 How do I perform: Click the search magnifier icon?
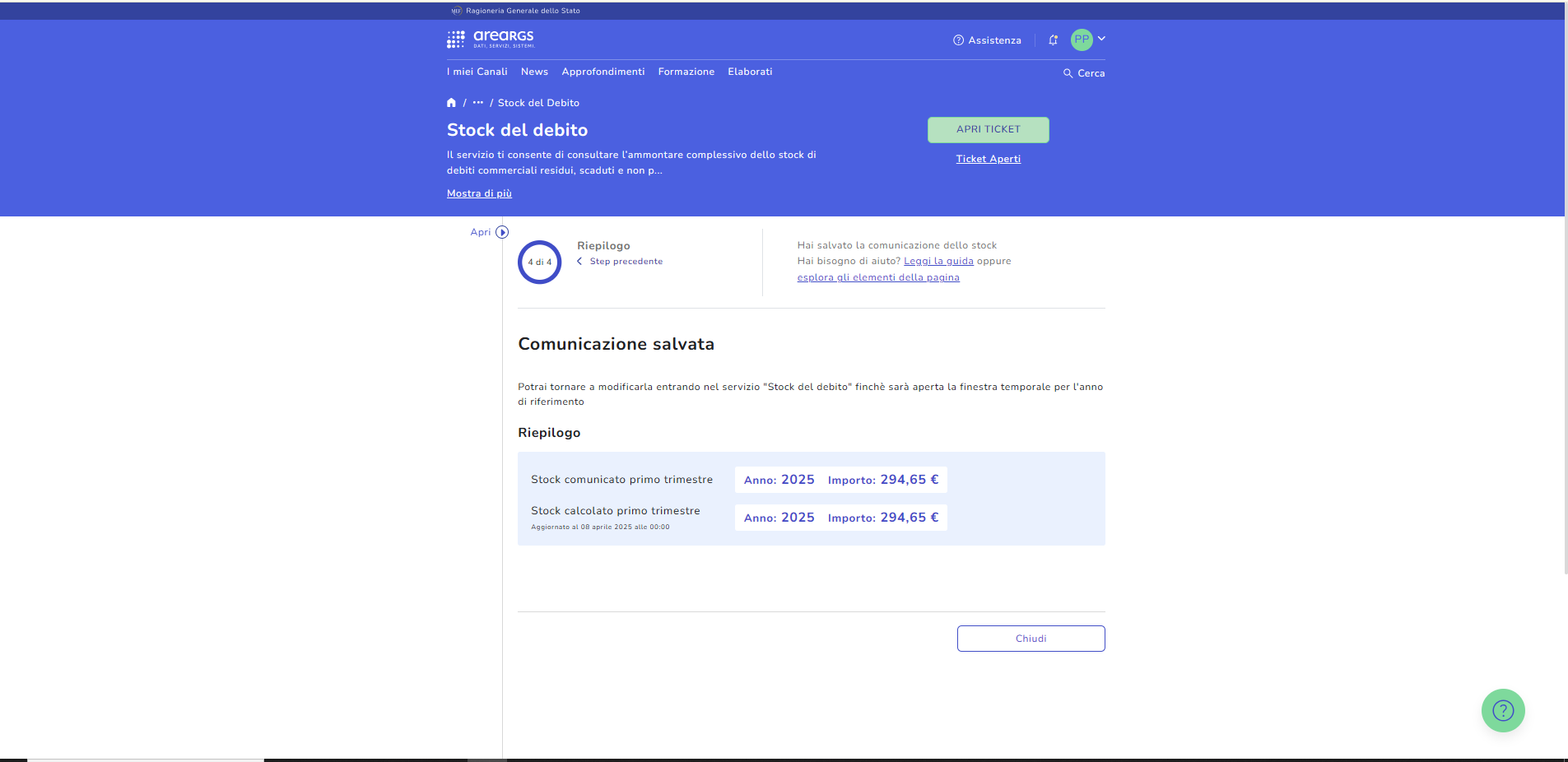(1068, 73)
